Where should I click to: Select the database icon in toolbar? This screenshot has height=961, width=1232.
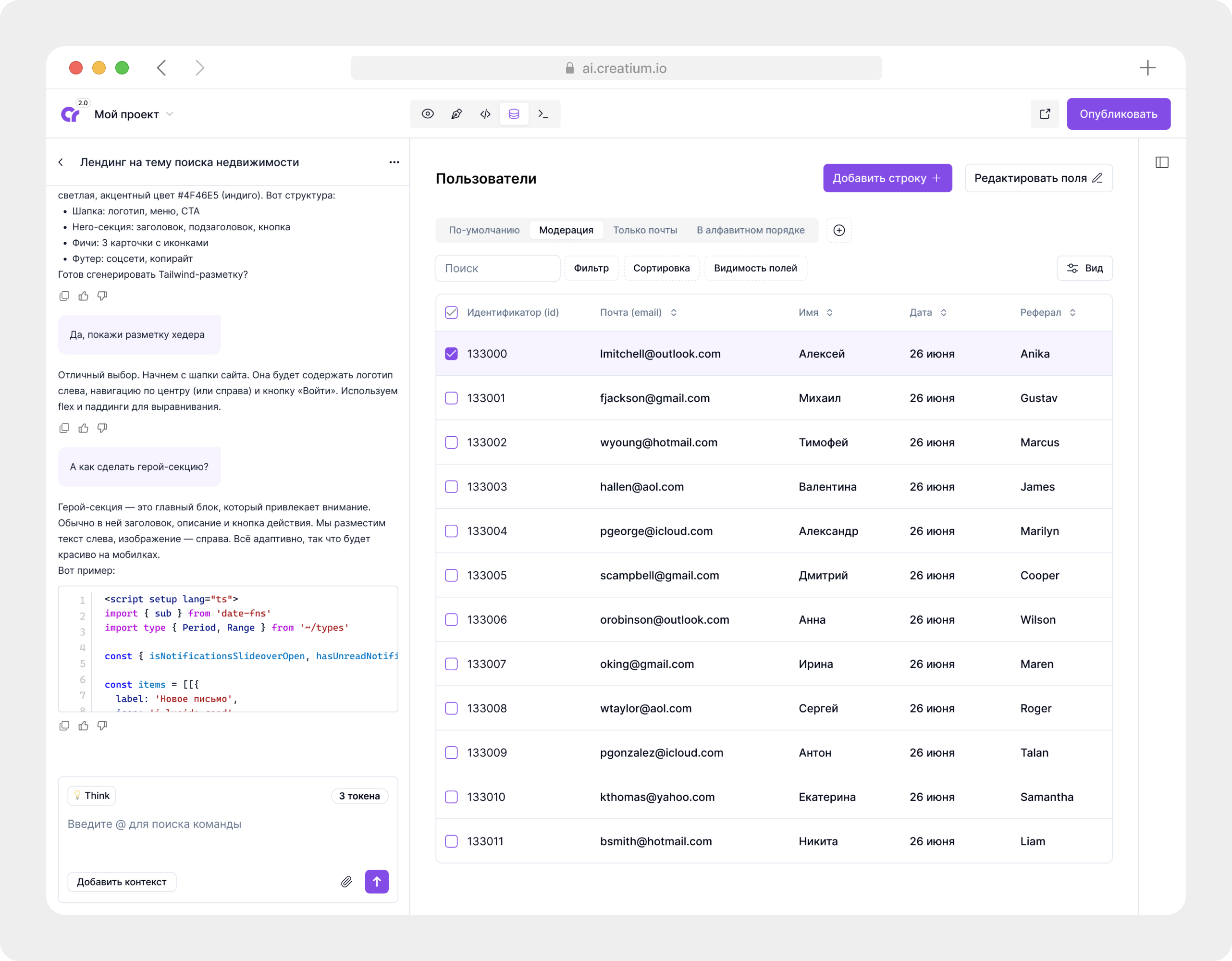pos(514,114)
